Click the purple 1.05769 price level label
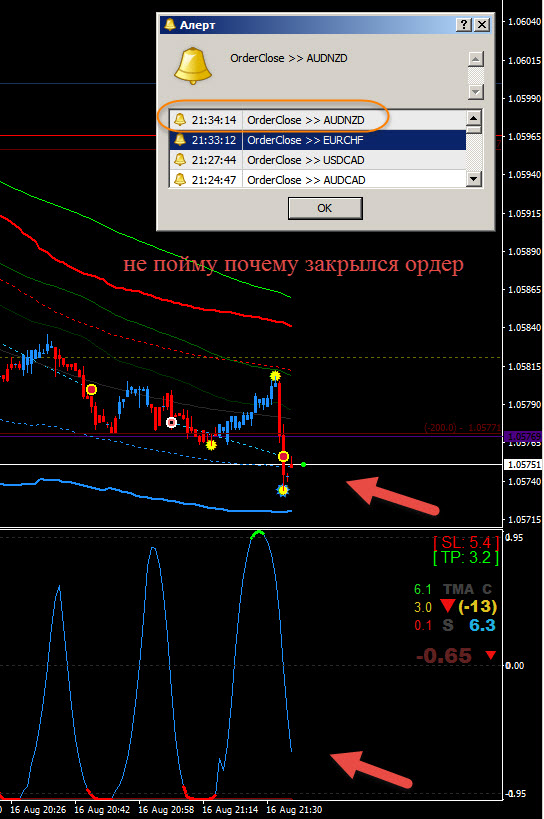The image size is (544, 819). [x=524, y=436]
